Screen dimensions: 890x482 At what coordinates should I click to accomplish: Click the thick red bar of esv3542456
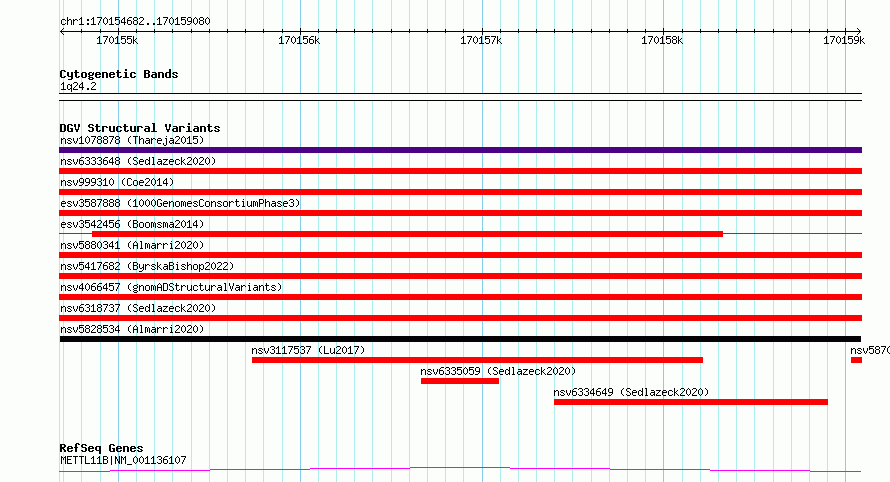coord(408,234)
